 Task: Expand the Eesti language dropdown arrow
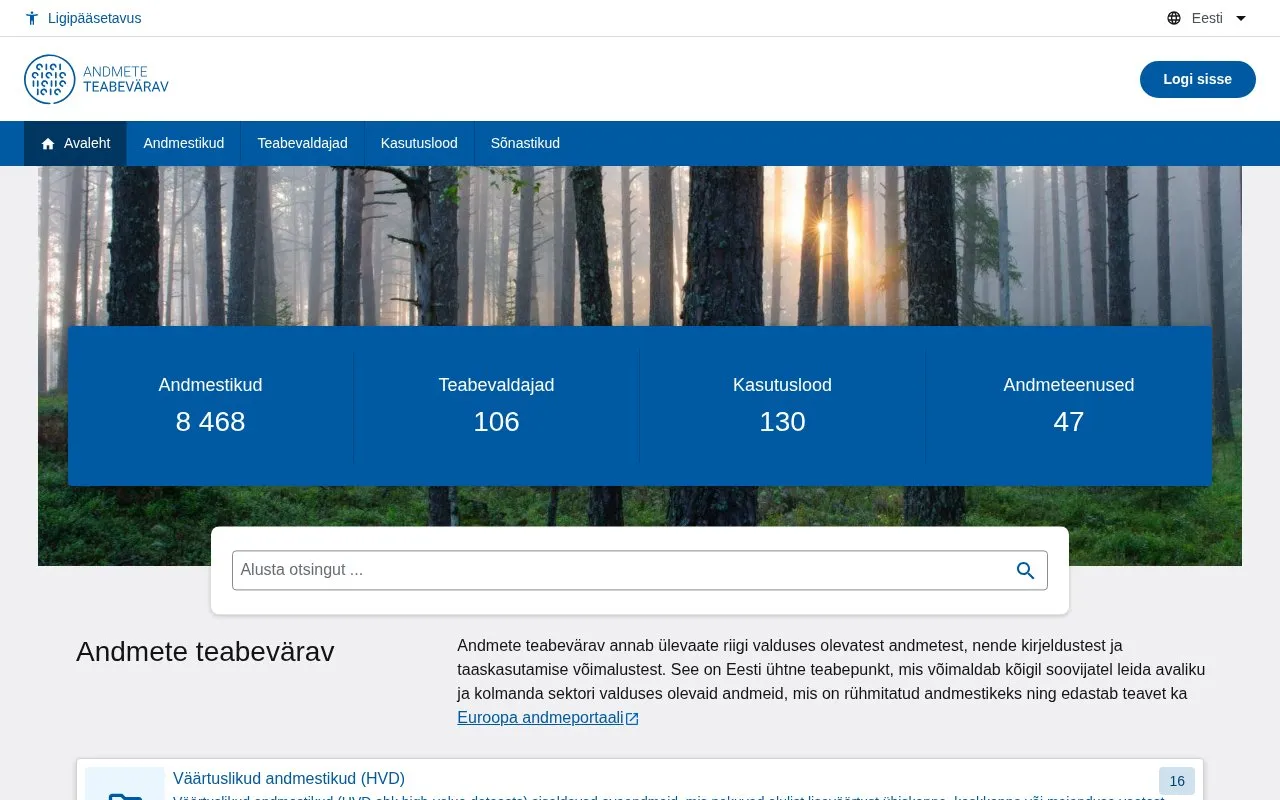pyautogui.click(x=1241, y=18)
